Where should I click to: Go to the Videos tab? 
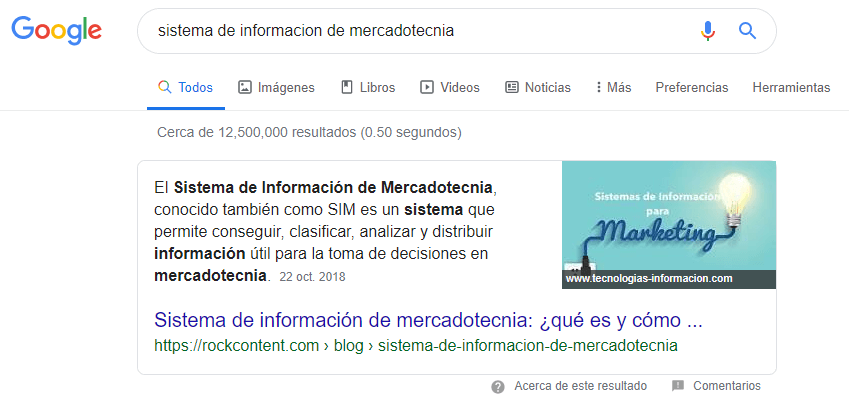pyautogui.click(x=449, y=88)
